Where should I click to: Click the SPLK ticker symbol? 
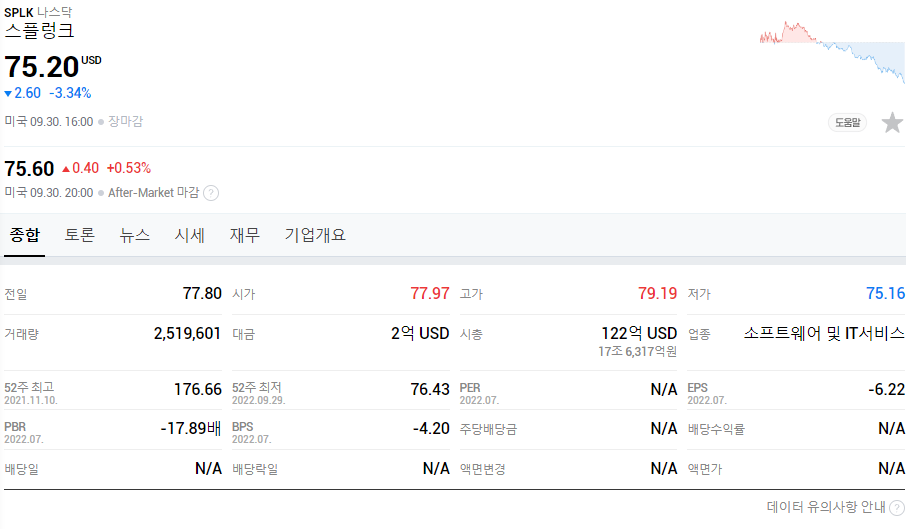(18, 12)
